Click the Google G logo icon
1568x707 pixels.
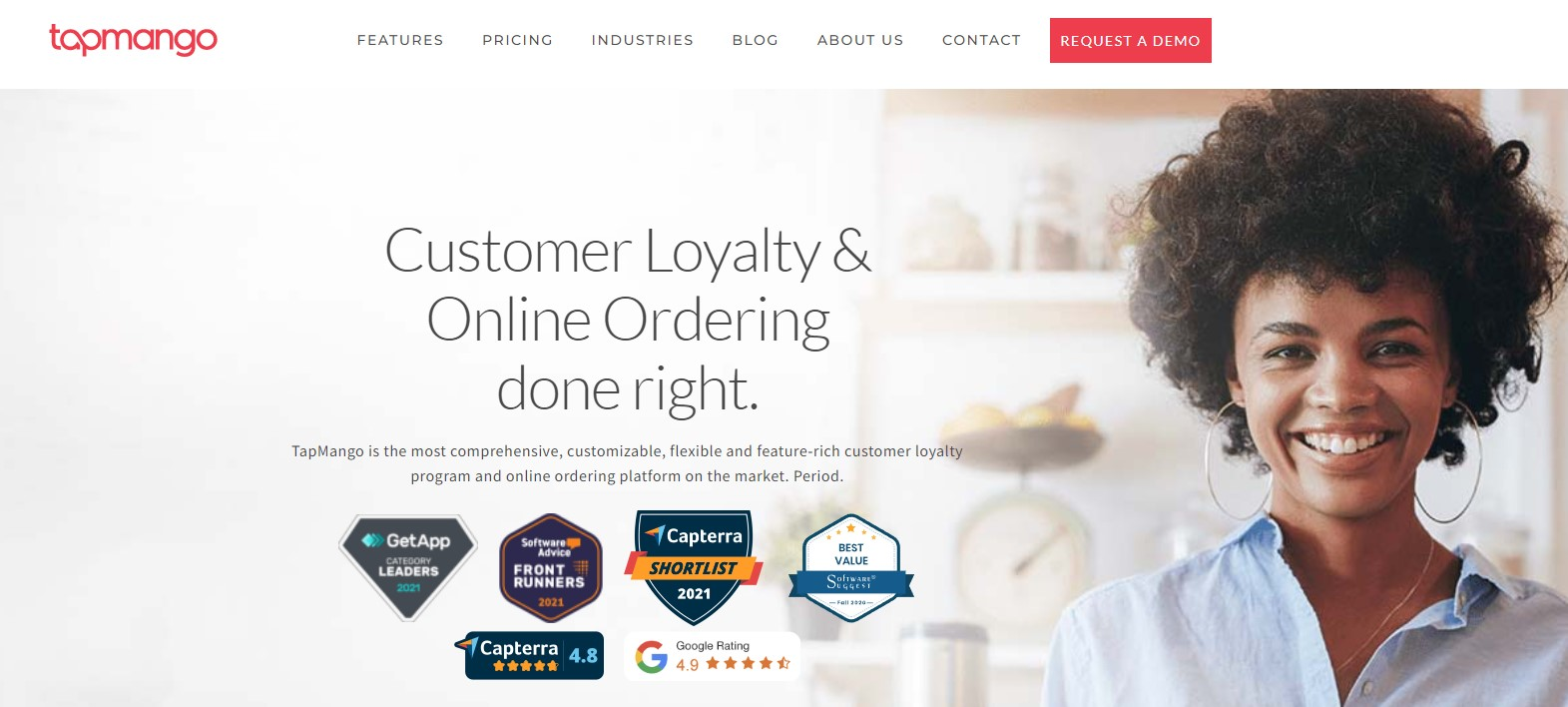point(652,657)
